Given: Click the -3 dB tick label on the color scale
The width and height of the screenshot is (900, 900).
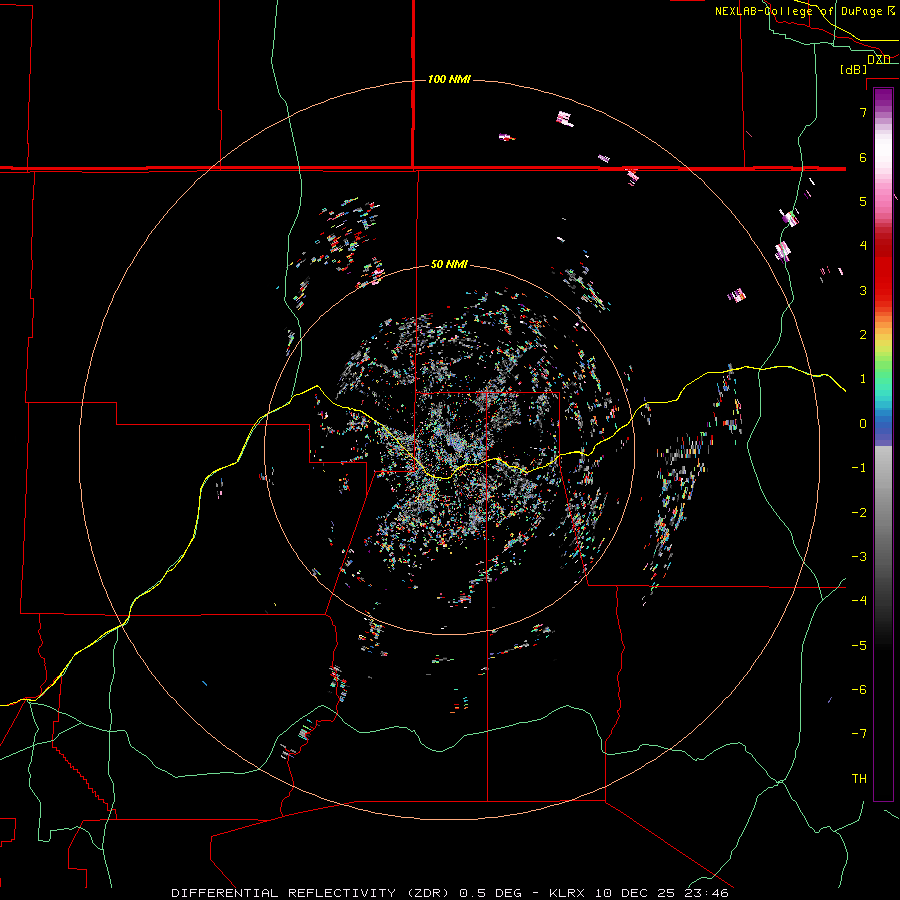Looking at the screenshot, I should click(859, 557).
